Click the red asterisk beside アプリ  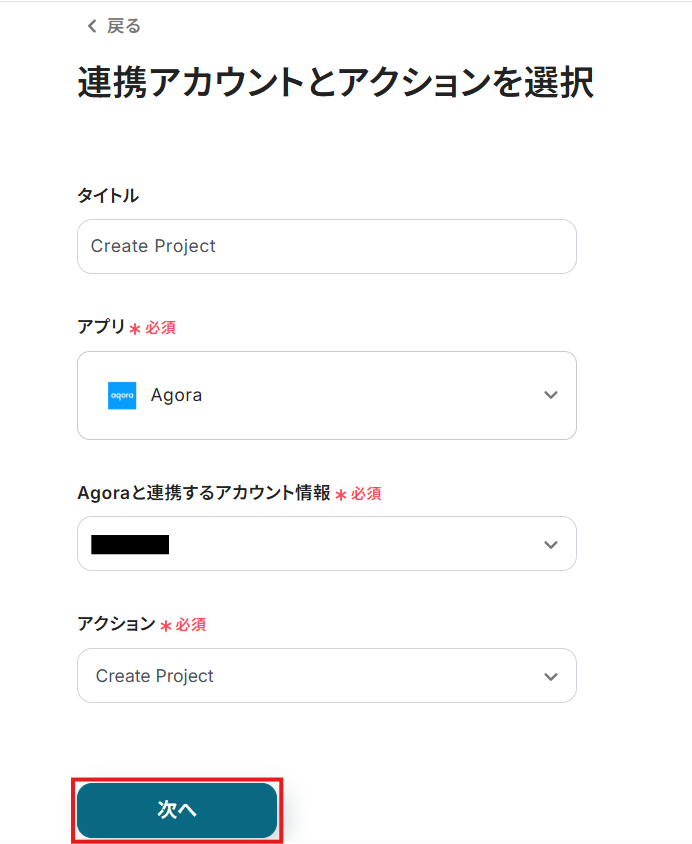click(135, 329)
